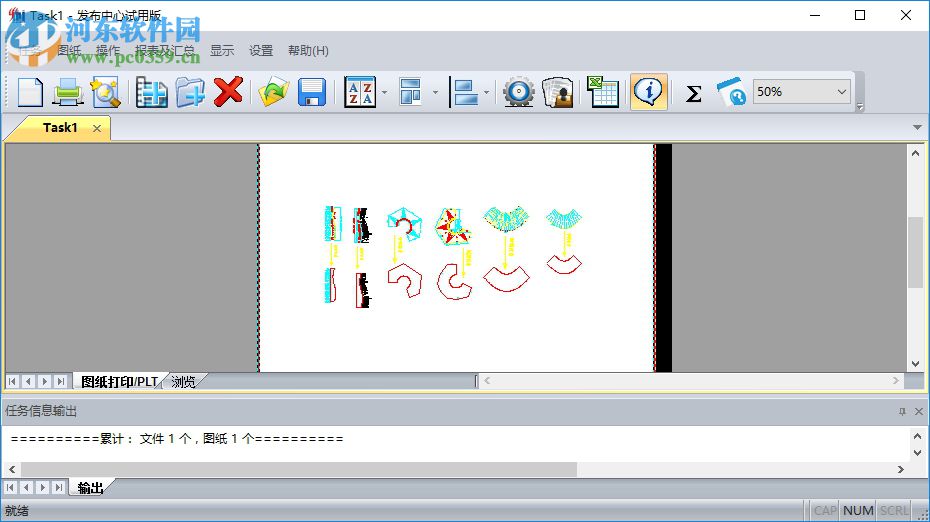Pin the 任务信息输出 panel
Screen dimensions: 930x522
[902, 411]
